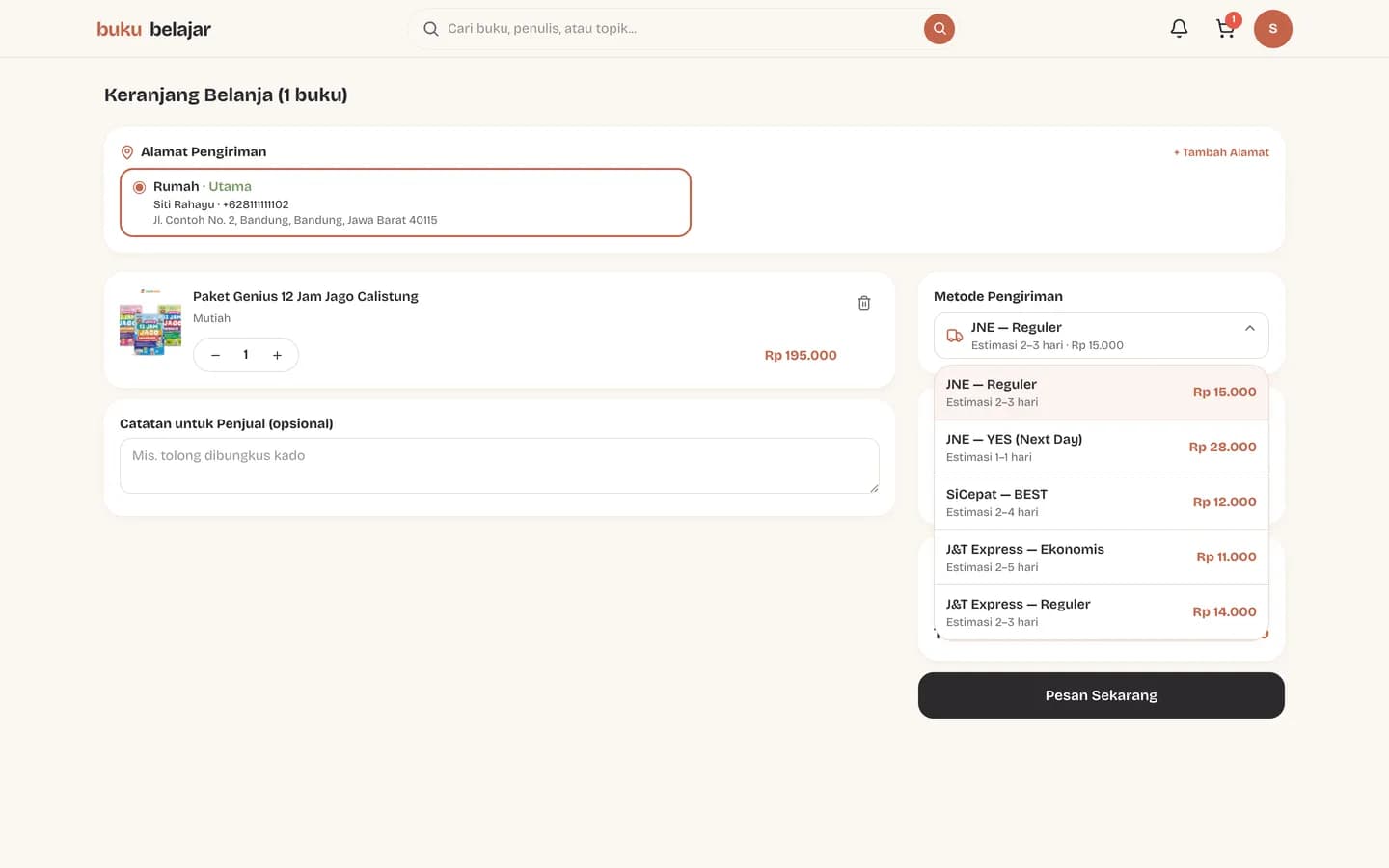Increase quantity with the plus button
This screenshot has height=868, width=1389.
pos(277,355)
